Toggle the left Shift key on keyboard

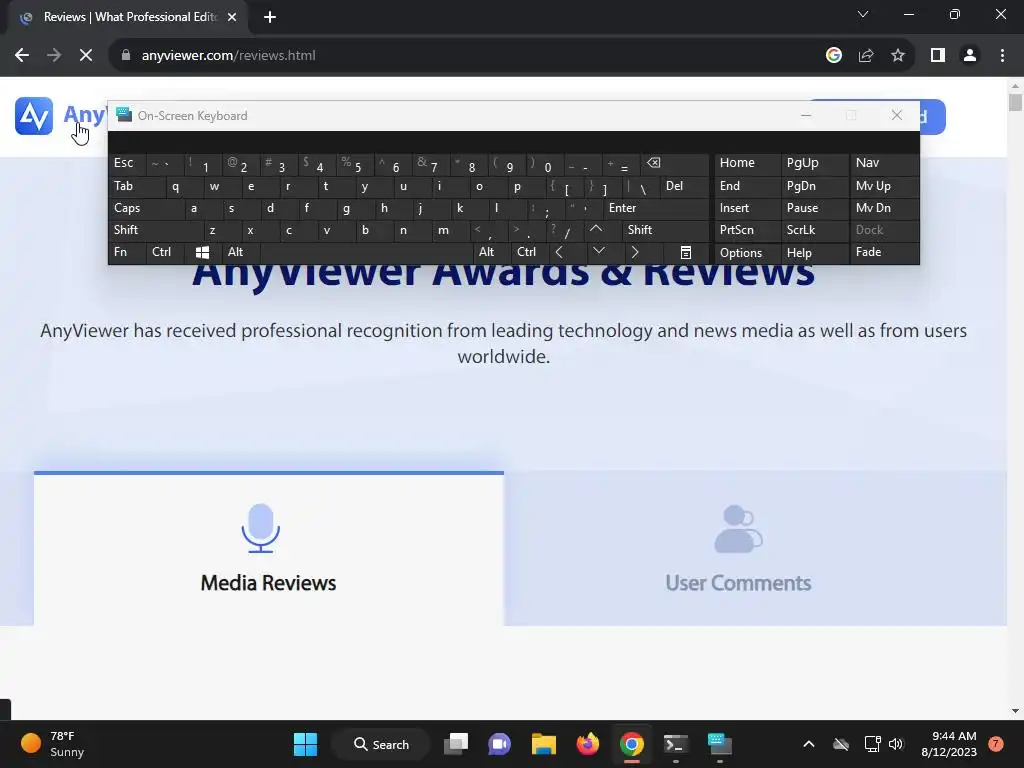tap(156, 230)
